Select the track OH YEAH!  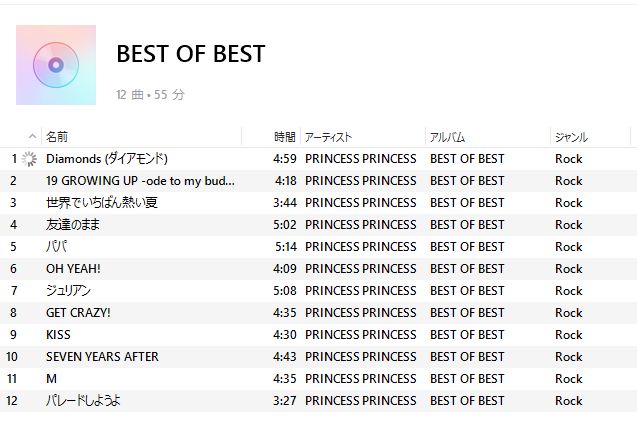[73, 269]
